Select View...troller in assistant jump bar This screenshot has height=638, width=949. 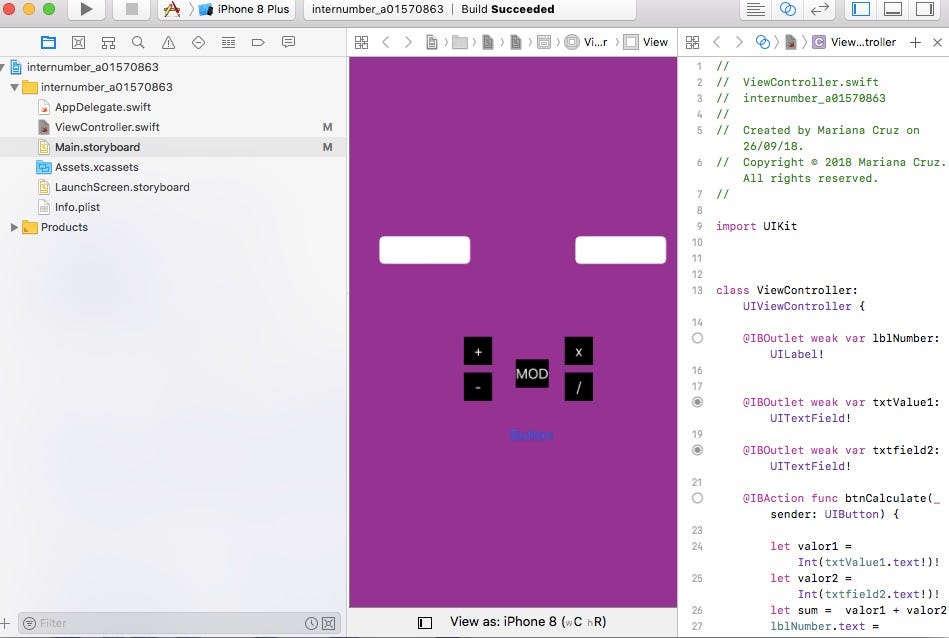pyautogui.click(x=854, y=42)
